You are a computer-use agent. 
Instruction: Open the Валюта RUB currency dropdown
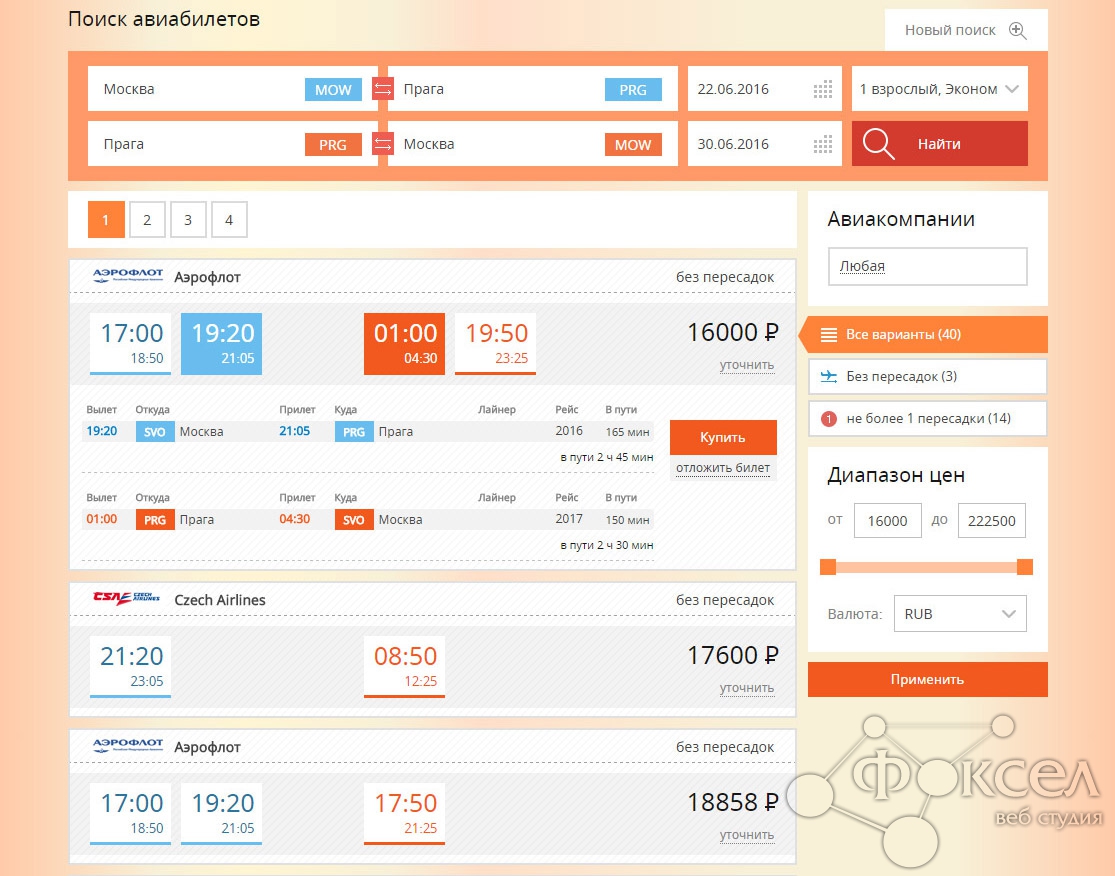click(x=959, y=614)
